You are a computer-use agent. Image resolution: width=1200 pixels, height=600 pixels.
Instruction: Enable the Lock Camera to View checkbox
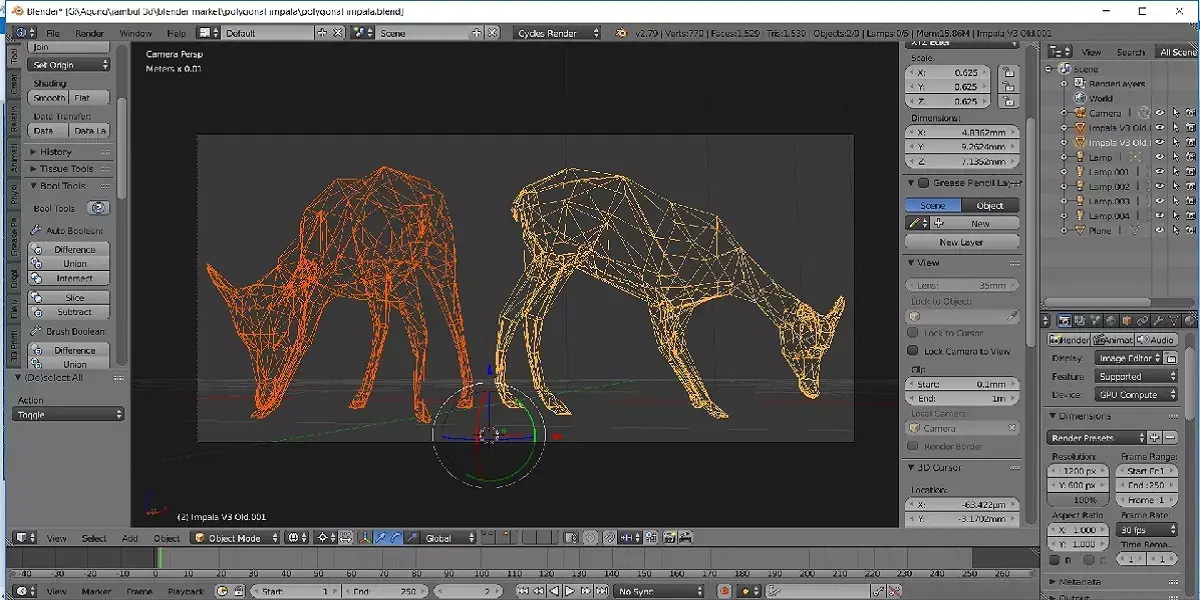[913, 351]
